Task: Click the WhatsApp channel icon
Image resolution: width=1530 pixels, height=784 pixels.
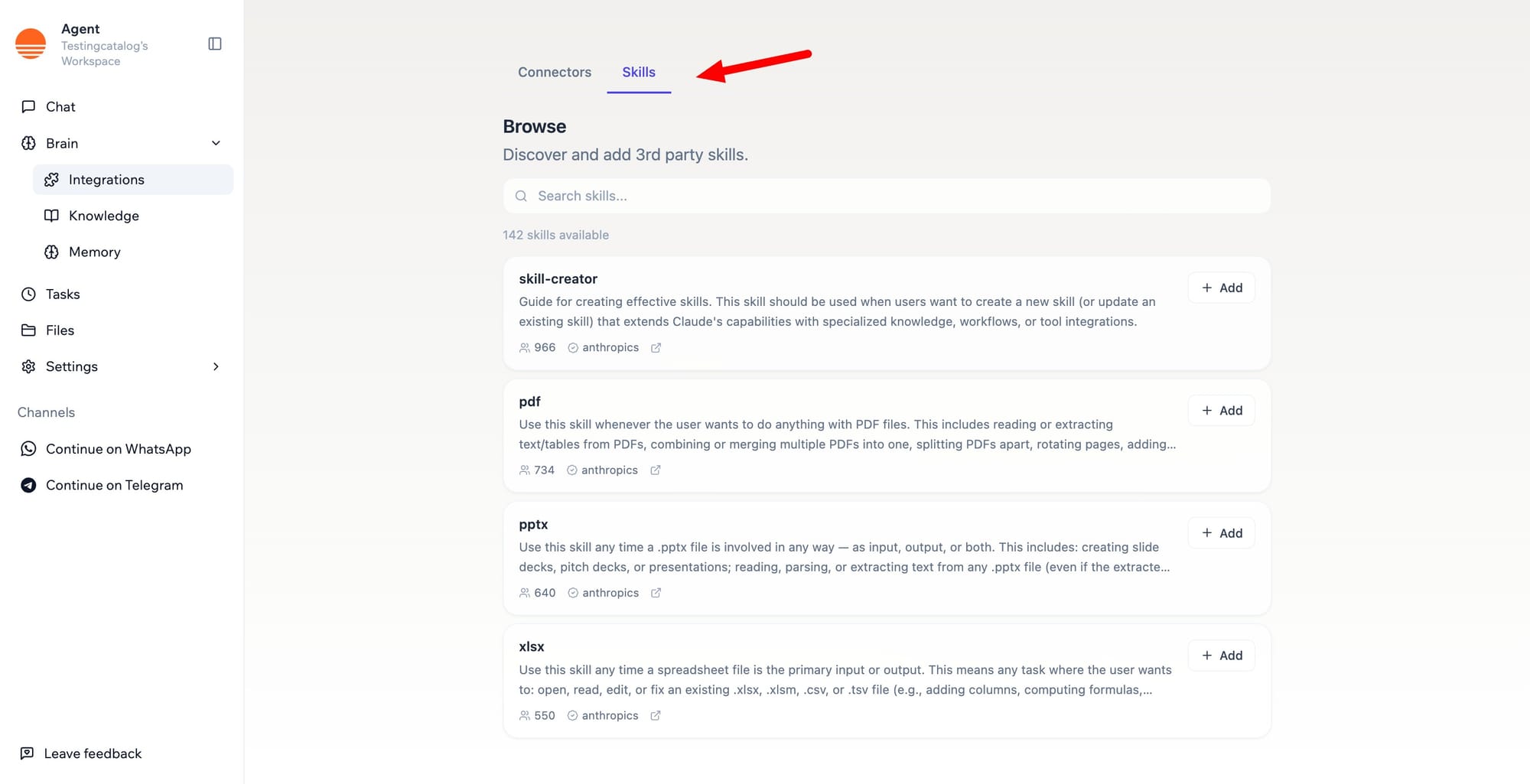Action: click(x=28, y=449)
